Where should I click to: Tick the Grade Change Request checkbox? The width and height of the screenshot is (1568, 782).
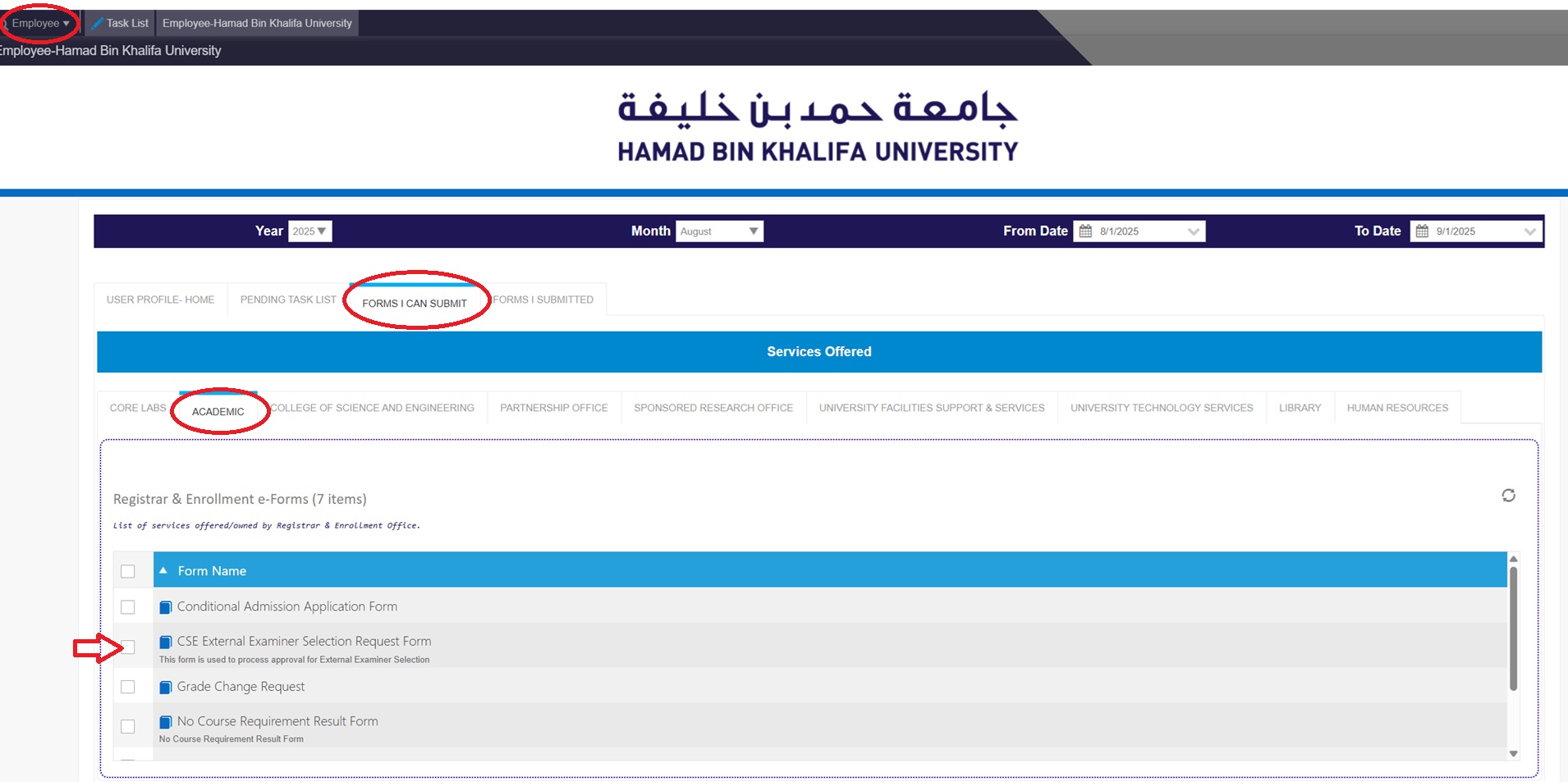click(128, 687)
